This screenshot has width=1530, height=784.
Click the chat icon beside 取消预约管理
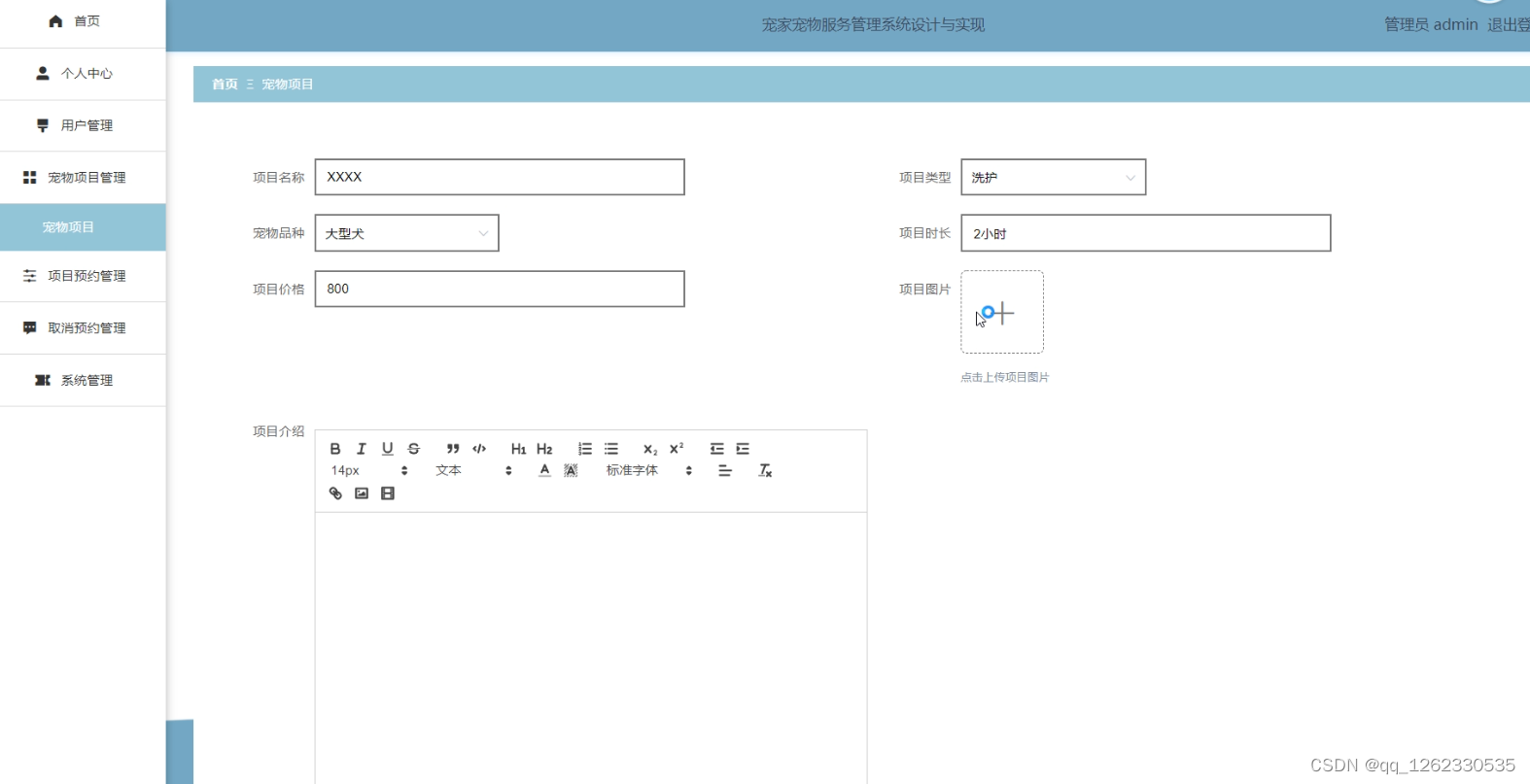(x=29, y=328)
